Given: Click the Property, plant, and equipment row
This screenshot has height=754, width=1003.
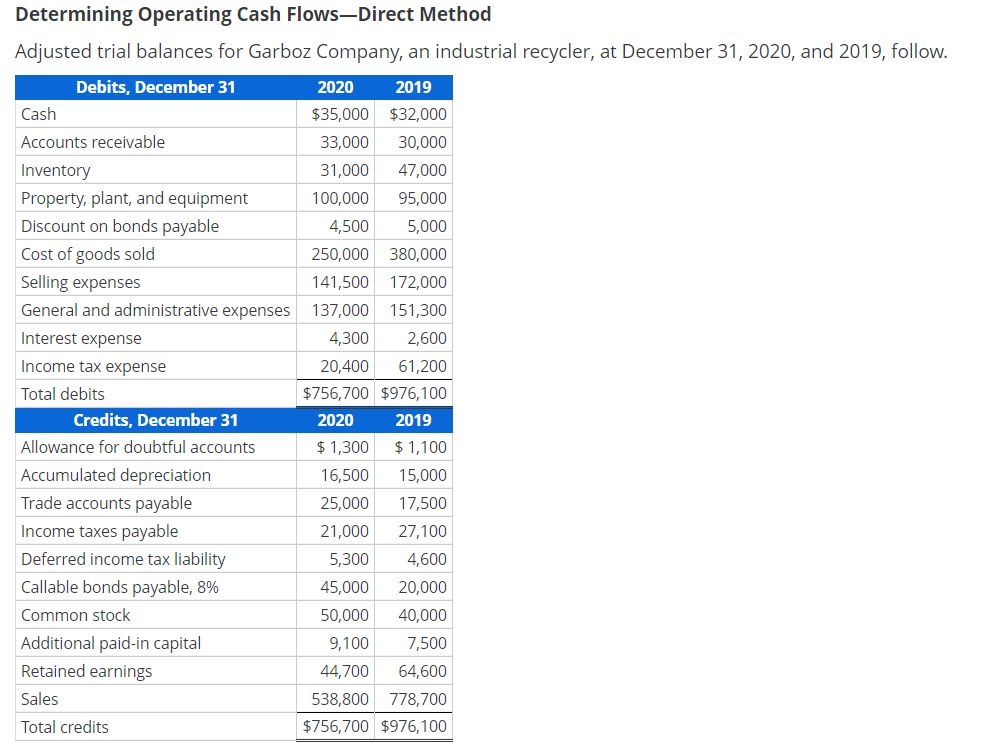Looking at the screenshot, I should [133, 197].
